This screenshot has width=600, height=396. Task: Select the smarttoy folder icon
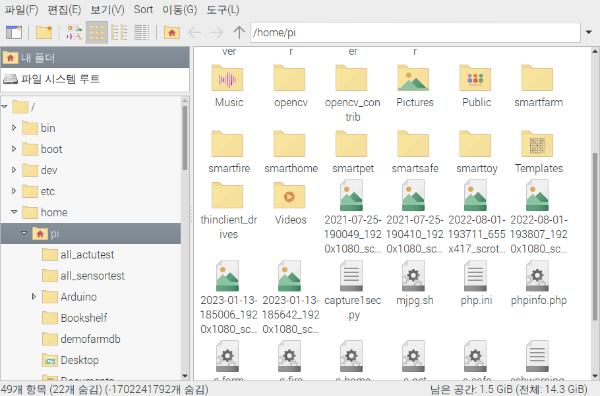tap(476, 143)
